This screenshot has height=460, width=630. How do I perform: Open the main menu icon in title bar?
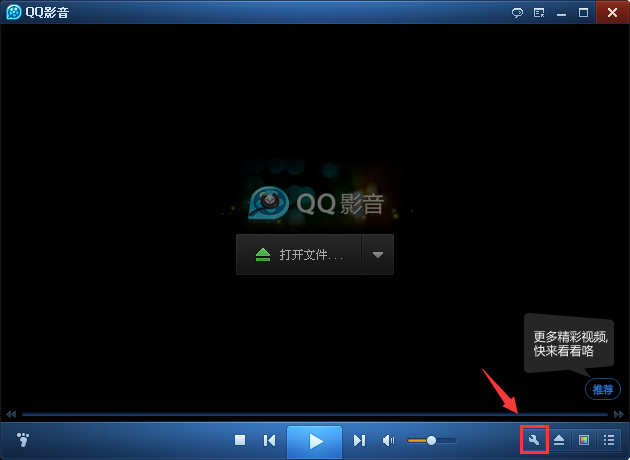coord(539,13)
